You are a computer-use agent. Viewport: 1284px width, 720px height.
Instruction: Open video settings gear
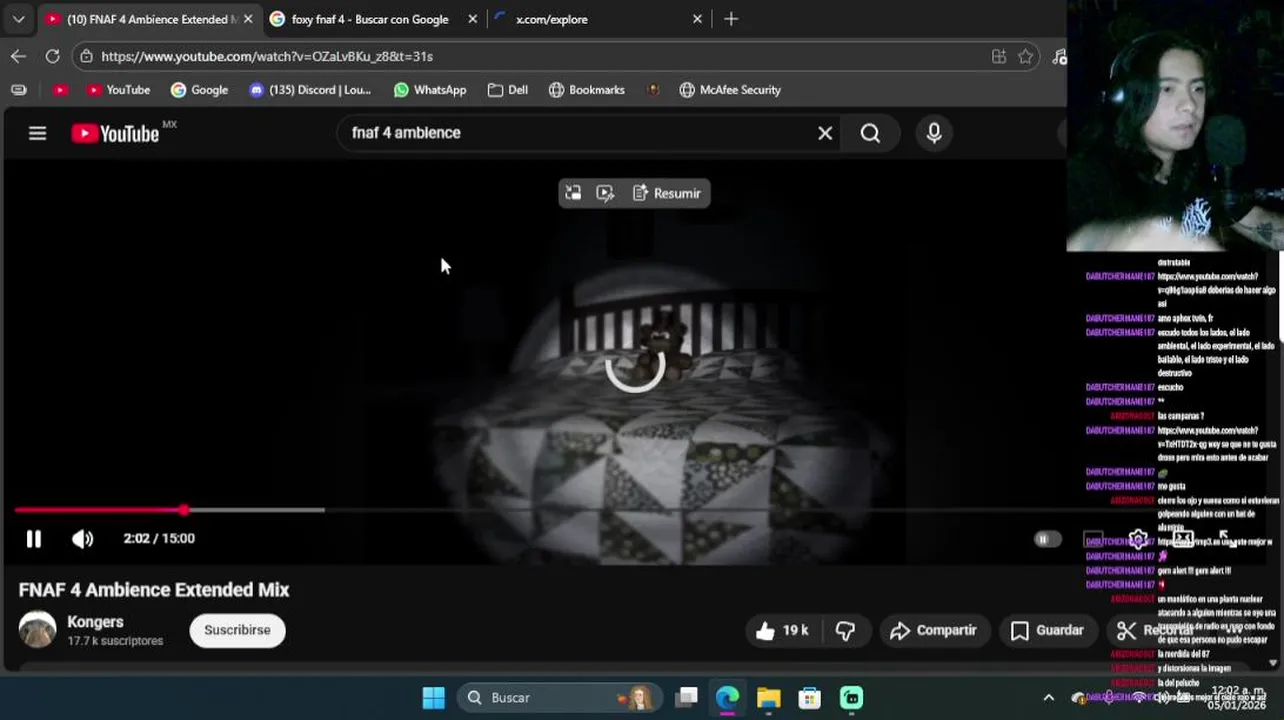[x=1138, y=539]
